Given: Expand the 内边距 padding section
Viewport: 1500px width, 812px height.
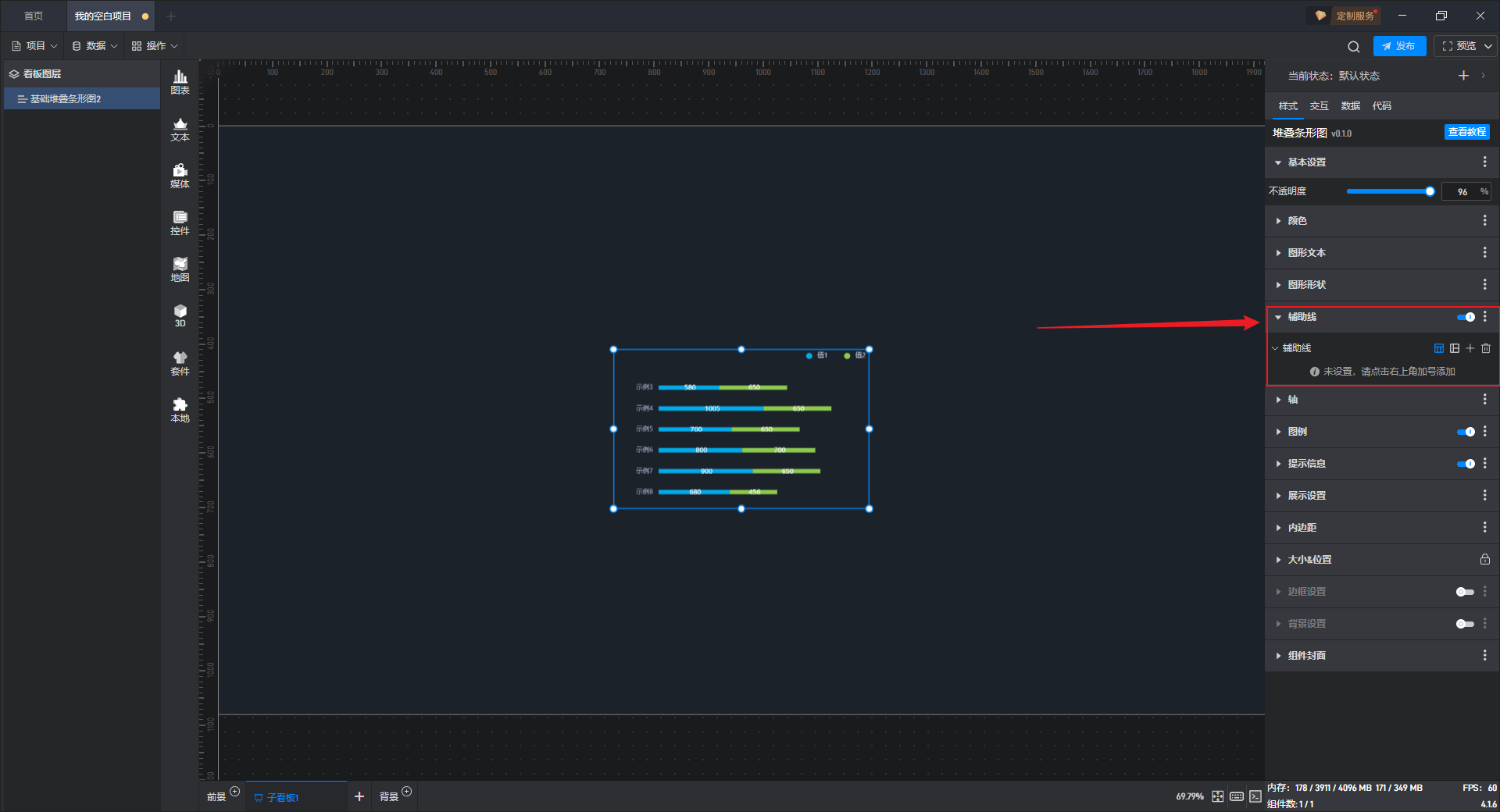Looking at the screenshot, I should [x=1278, y=528].
